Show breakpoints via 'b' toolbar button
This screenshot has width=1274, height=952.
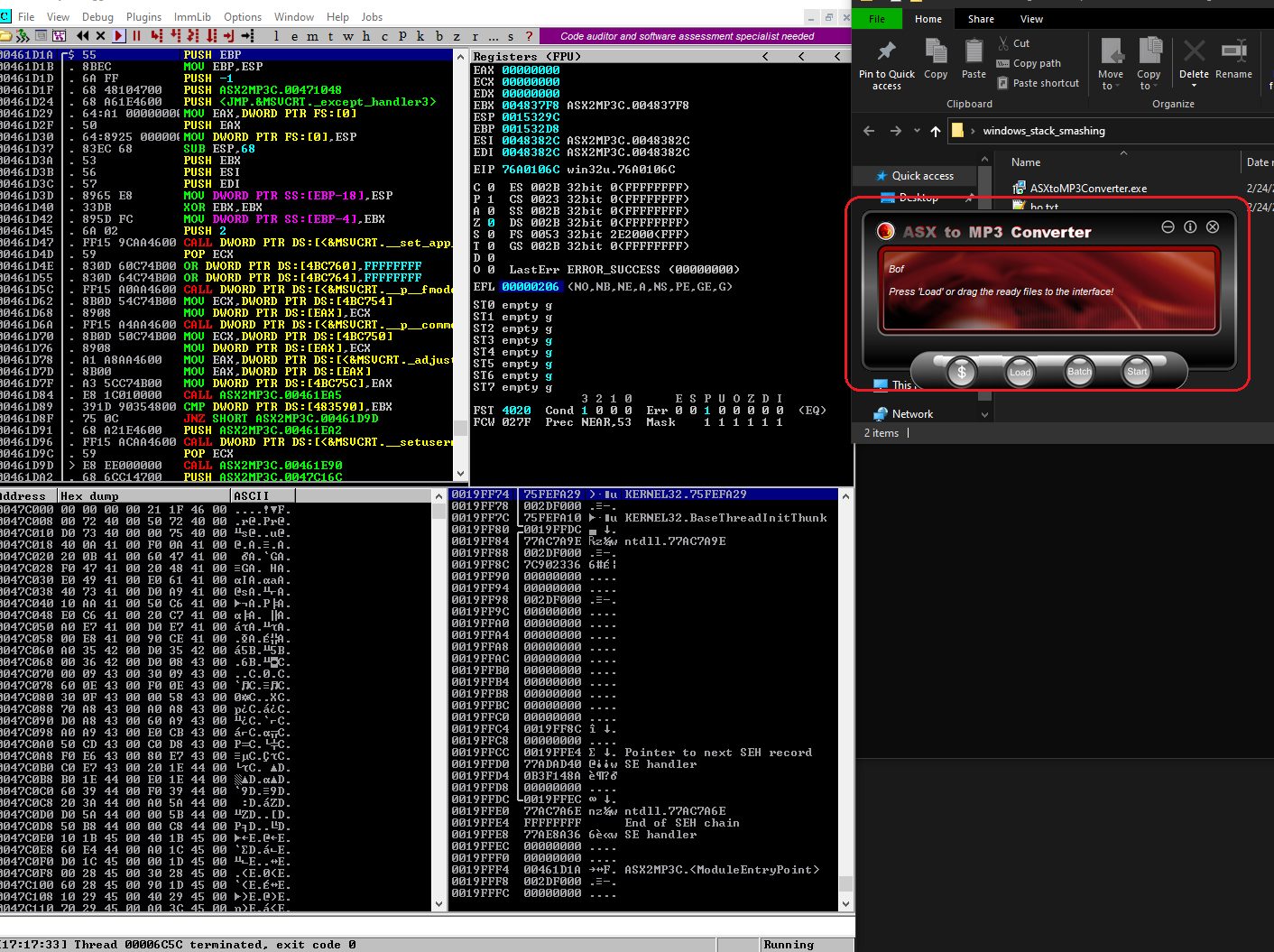tap(439, 36)
